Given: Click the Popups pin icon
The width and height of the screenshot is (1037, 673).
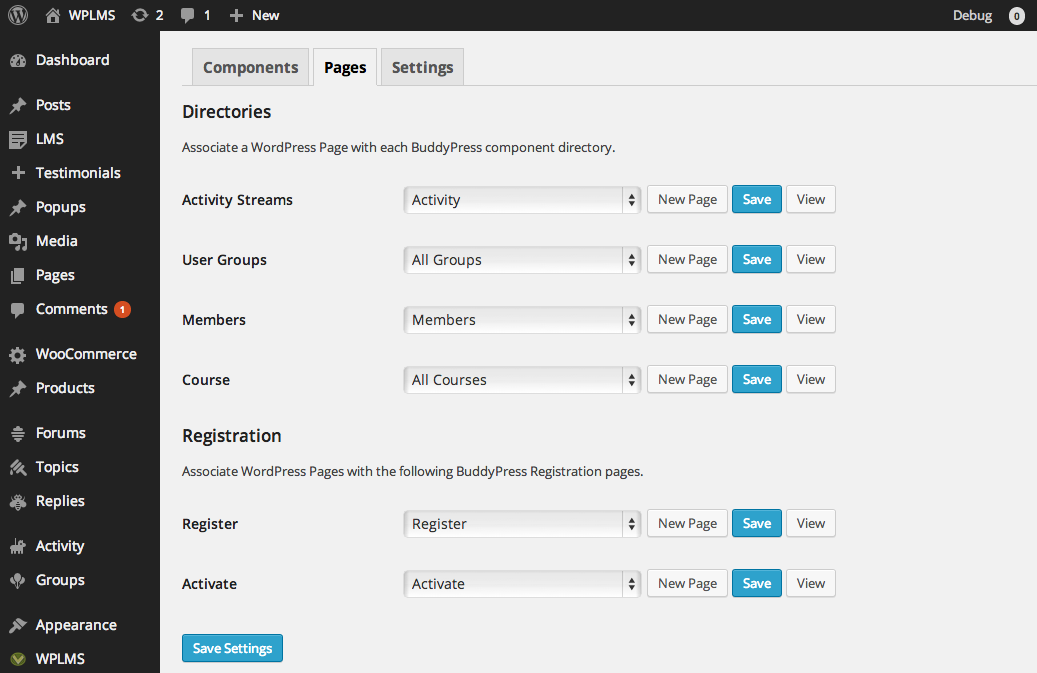Looking at the screenshot, I should pyautogui.click(x=18, y=208).
